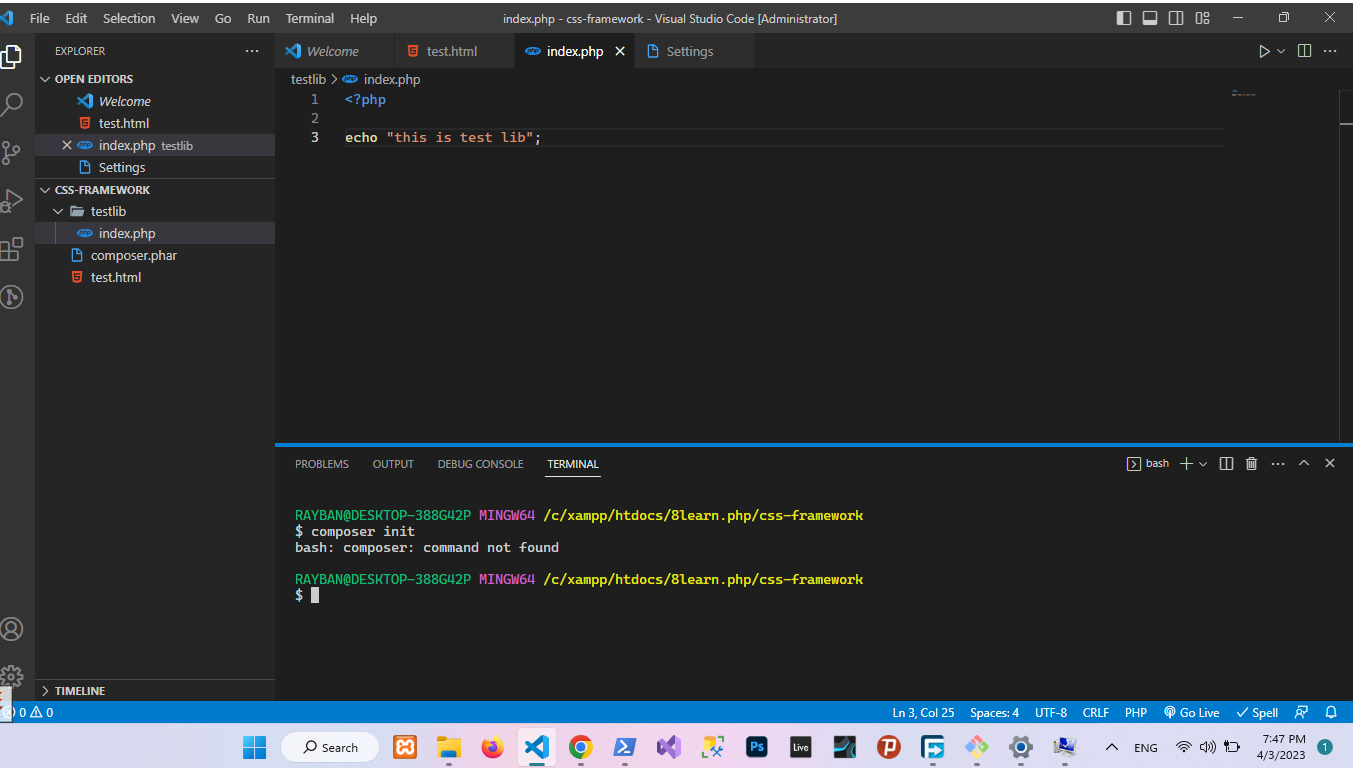1366x768 pixels.
Task: Open editor More Actions ellipsis
Action: (x=1330, y=51)
